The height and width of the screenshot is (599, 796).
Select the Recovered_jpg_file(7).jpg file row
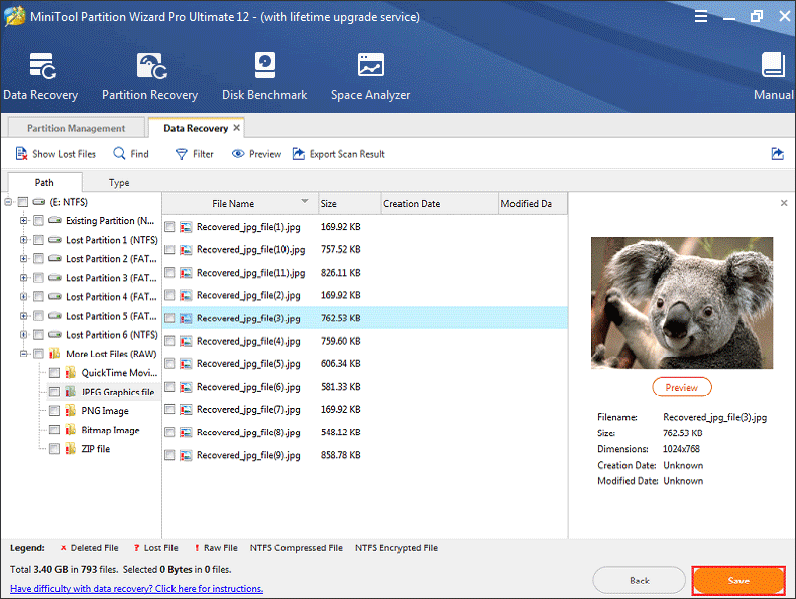coord(364,410)
